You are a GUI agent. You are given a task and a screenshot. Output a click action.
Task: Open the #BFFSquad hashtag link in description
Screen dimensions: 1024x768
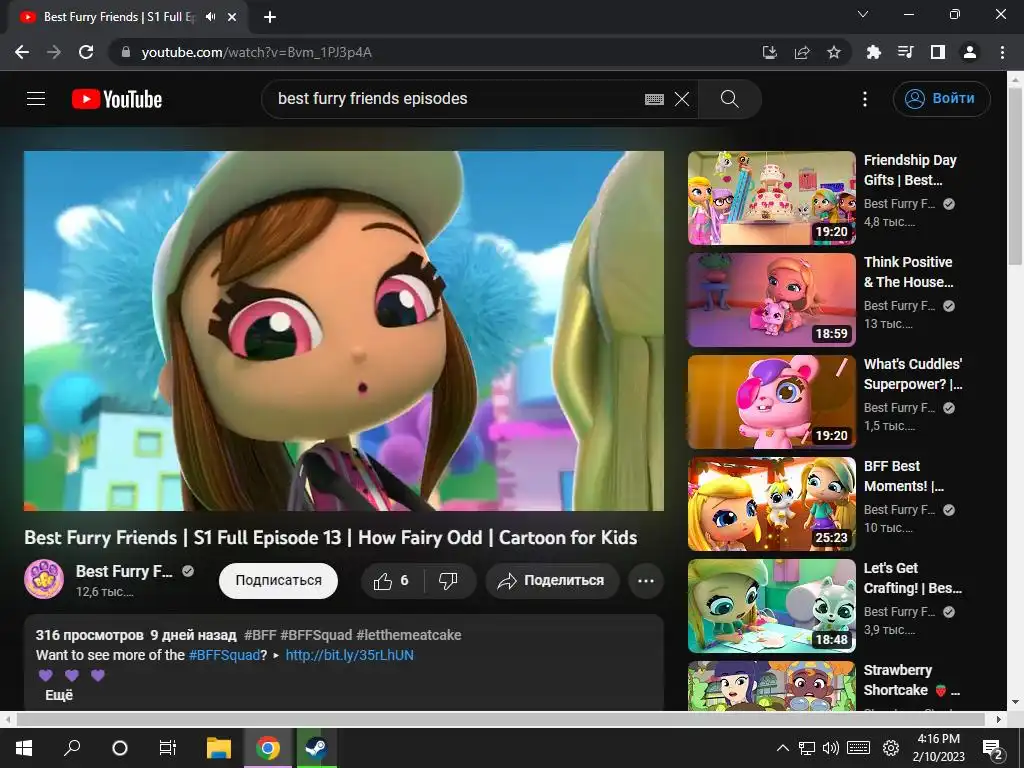point(224,655)
